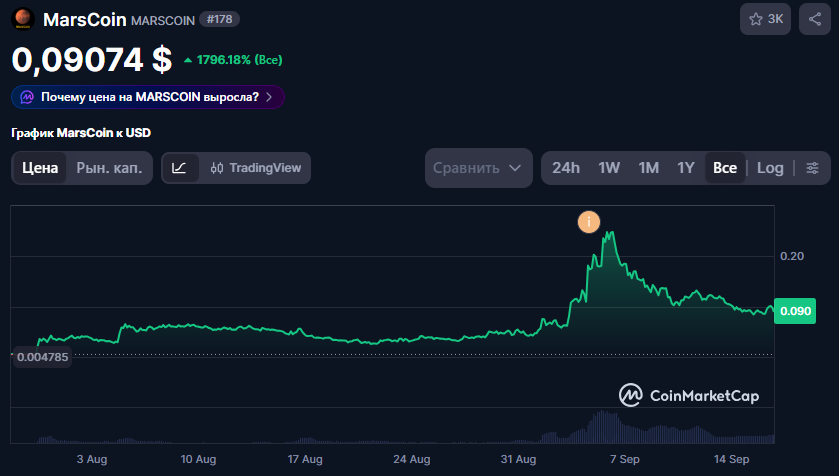Click the MarsCoin planet logo icon
The image size is (839, 476).
pos(22,19)
